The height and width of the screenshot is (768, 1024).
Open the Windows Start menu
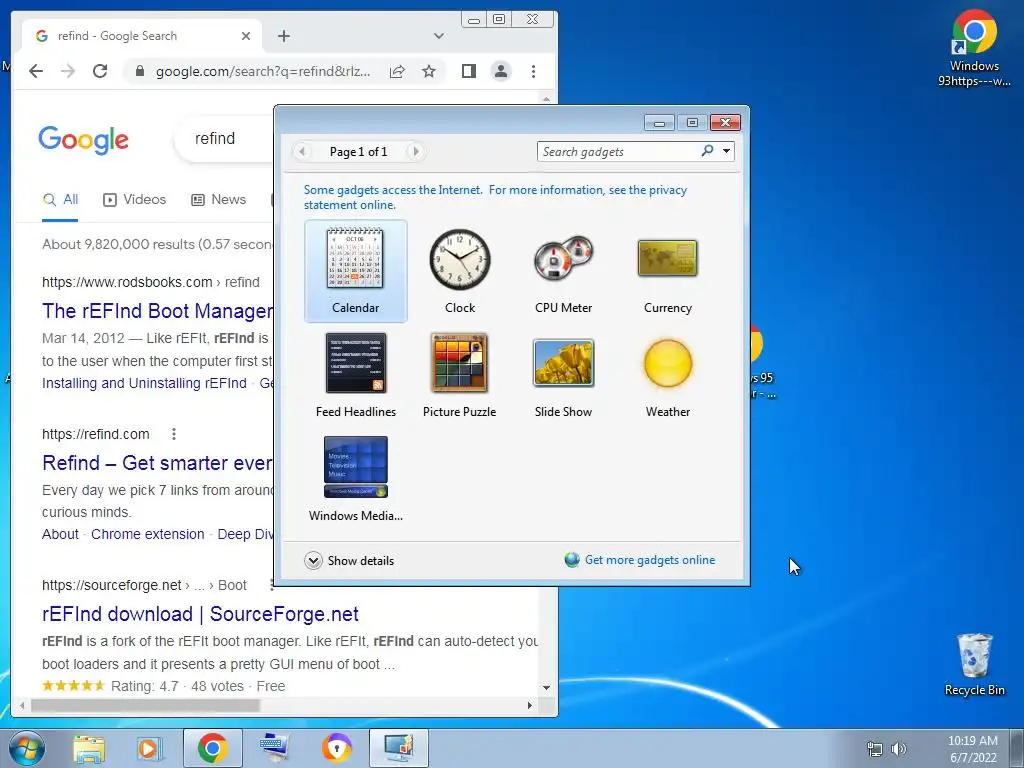26,748
